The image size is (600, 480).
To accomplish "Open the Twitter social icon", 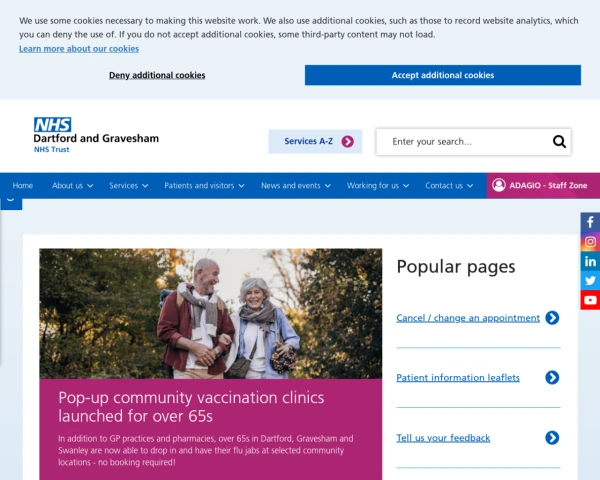I will tap(590, 281).
